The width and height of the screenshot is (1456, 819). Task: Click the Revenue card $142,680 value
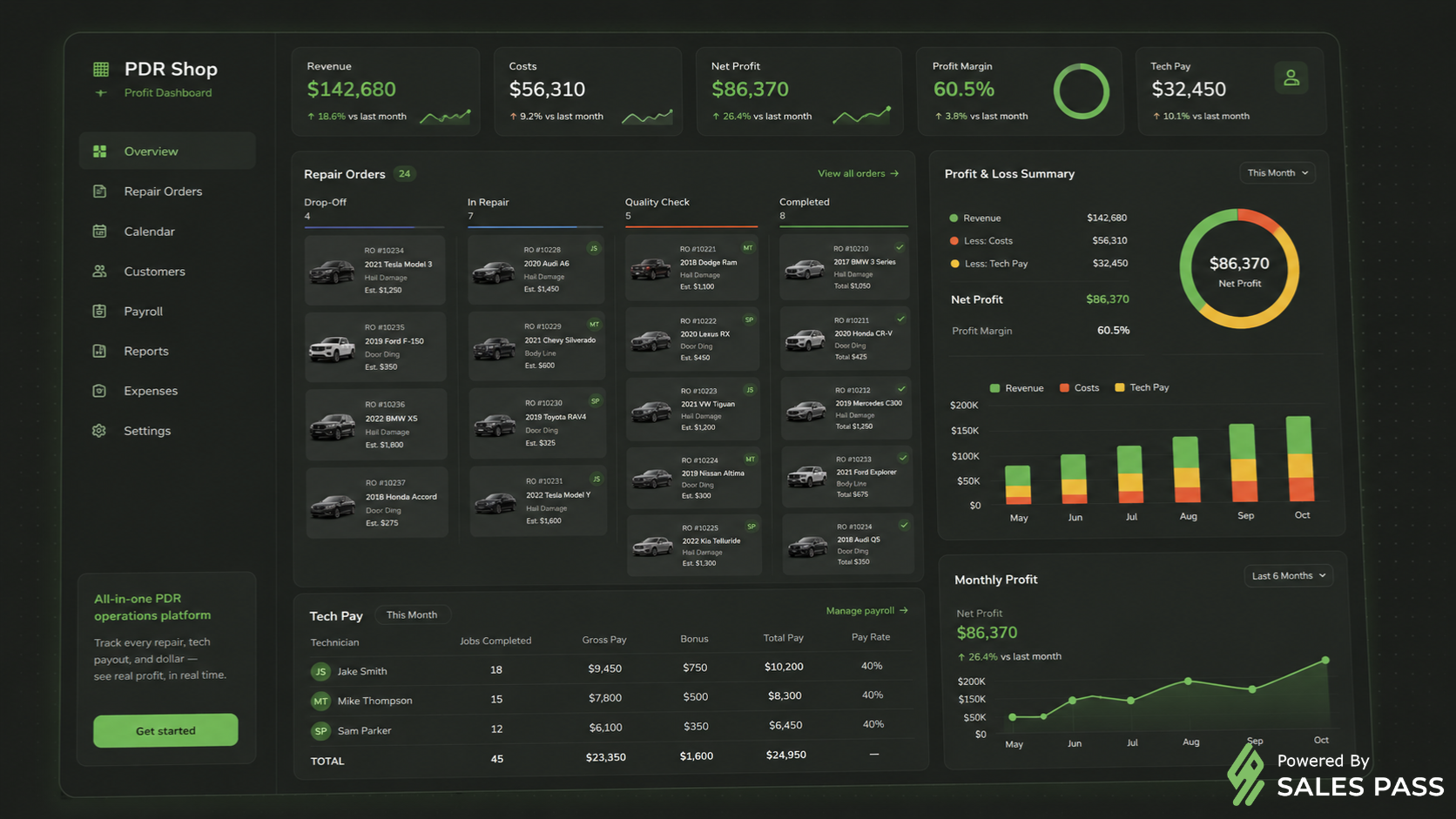coord(352,89)
